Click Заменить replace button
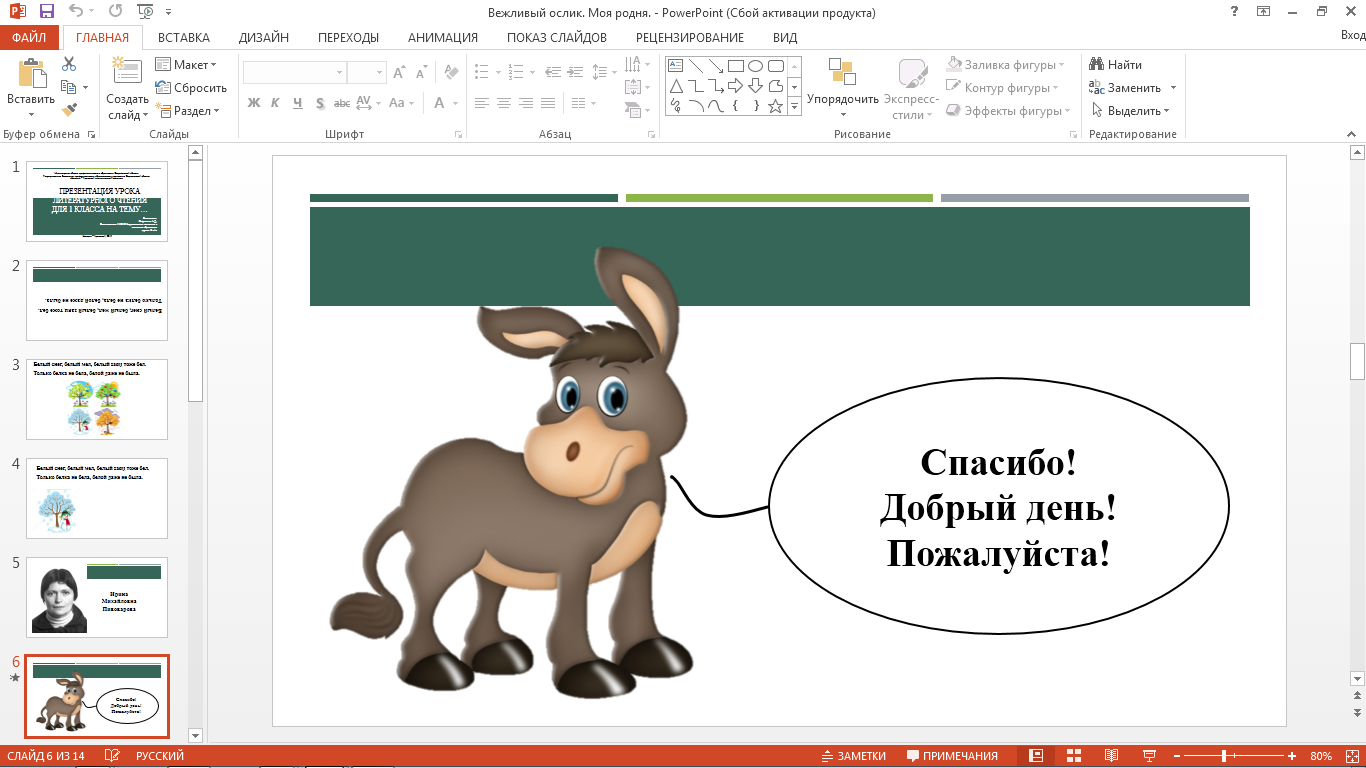Screen dimensions: 1366x768 pos(1126,88)
